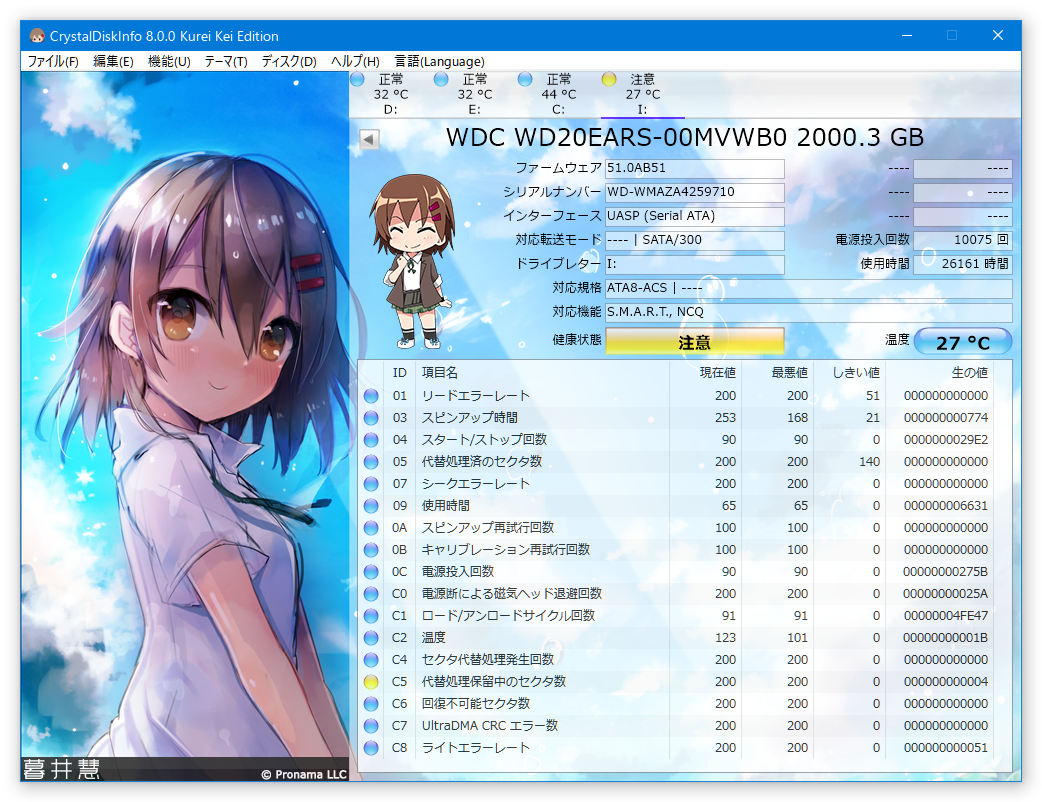1042x802 pixels.
Task: Click status orb for attribute C0
Action: pos(371,594)
